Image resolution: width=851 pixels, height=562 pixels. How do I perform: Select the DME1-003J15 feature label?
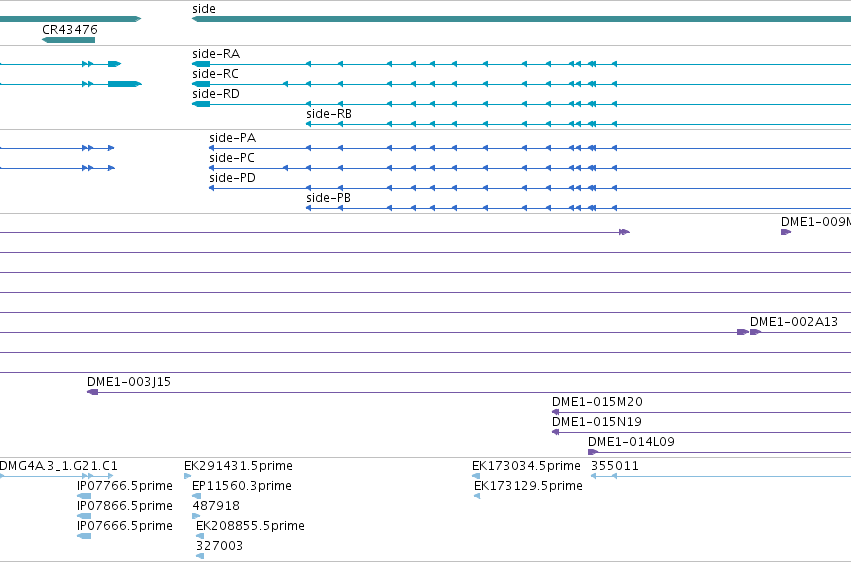[x=129, y=382]
